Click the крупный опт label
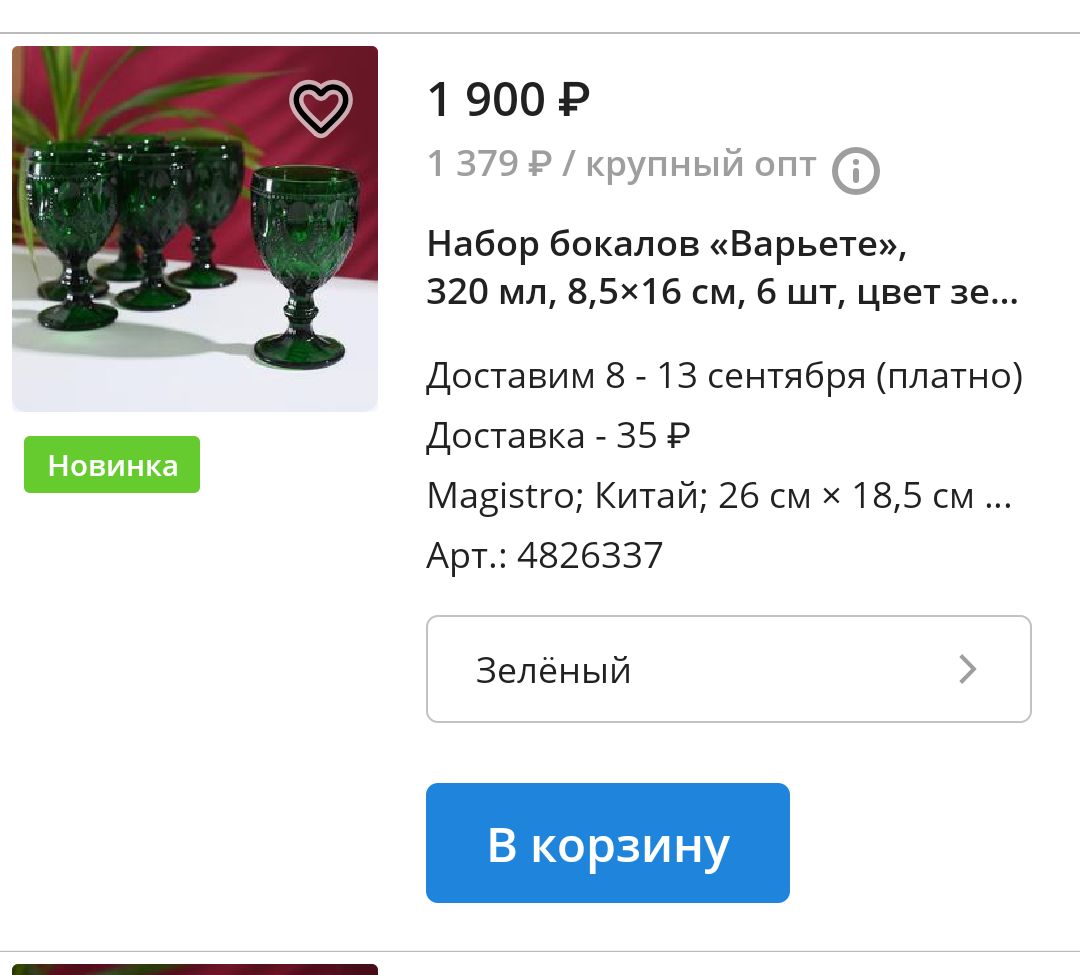The image size is (1080, 975). coord(701,165)
